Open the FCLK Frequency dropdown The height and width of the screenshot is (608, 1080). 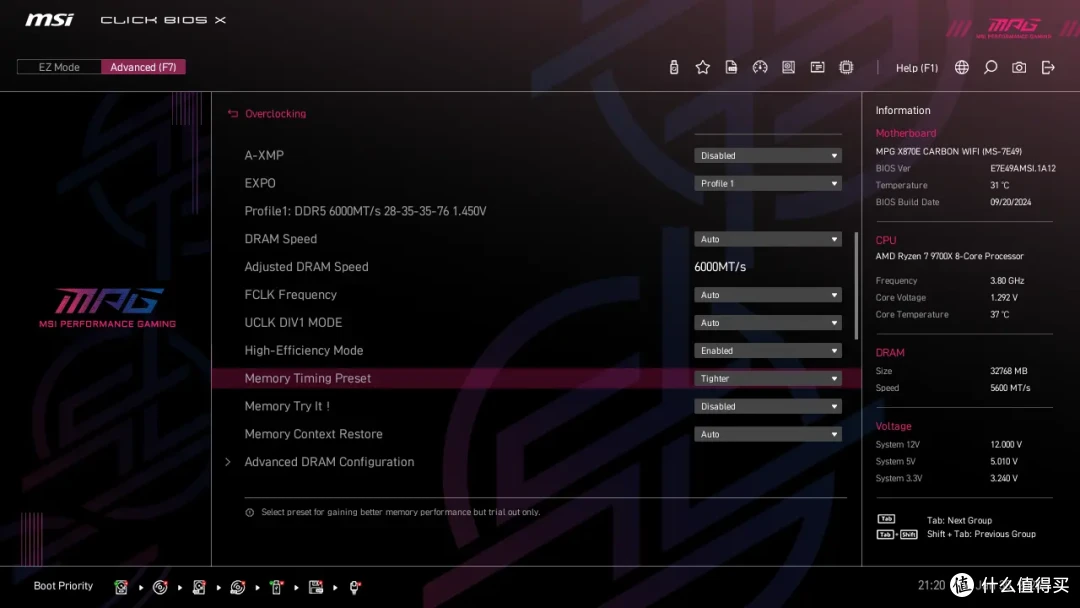[x=767, y=295]
